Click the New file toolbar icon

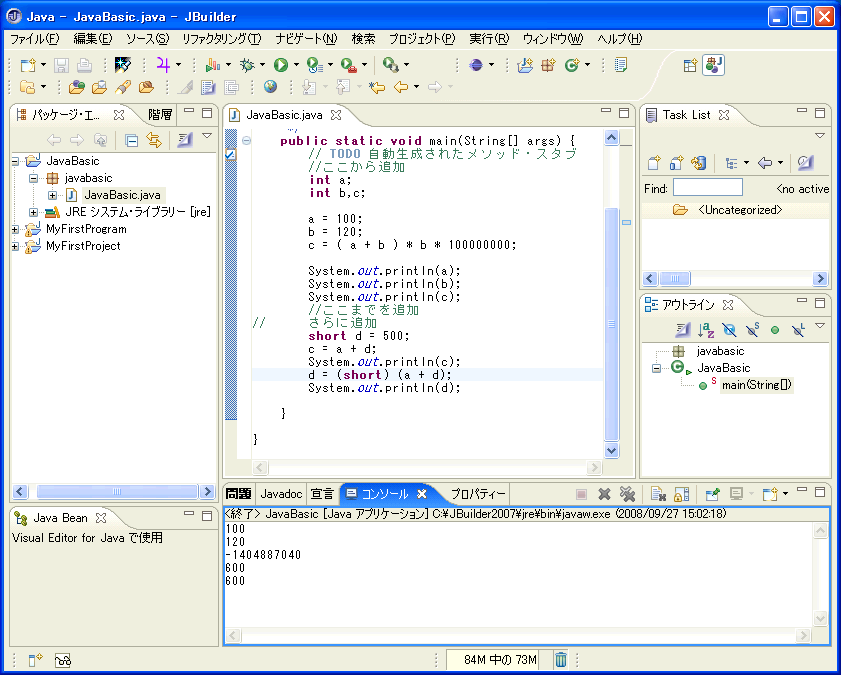tap(28, 65)
